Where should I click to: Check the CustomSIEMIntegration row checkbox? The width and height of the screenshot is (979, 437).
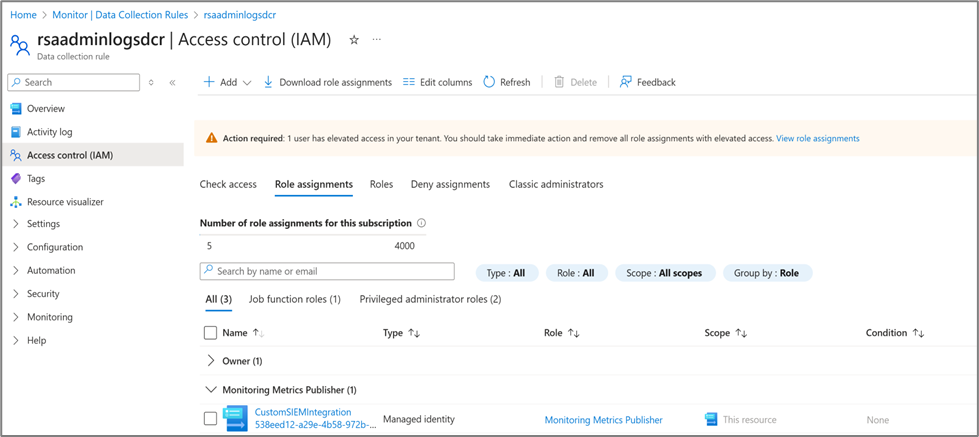210,419
